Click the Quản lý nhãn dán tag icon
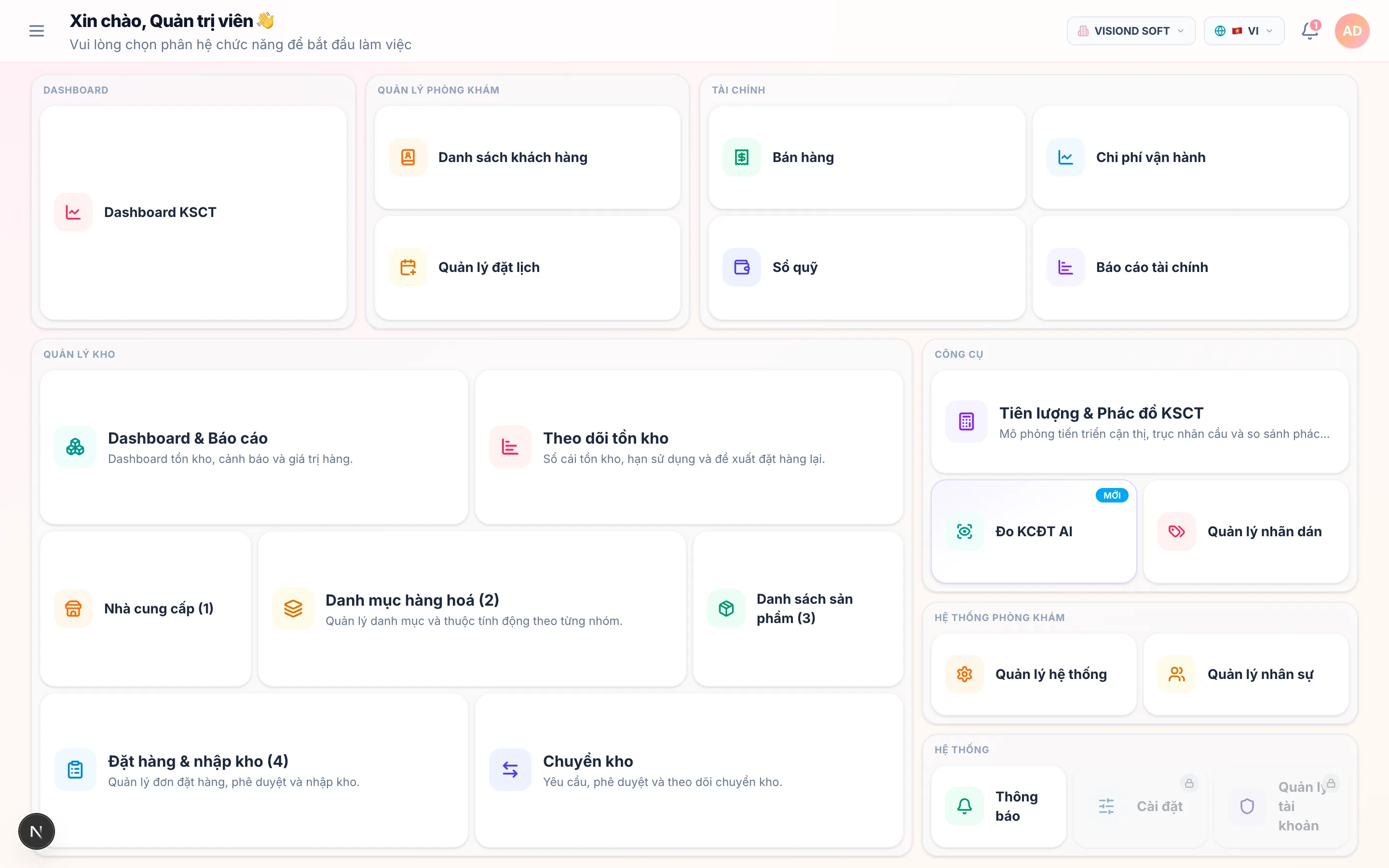The image size is (1389, 868). pyautogui.click(x=1177, y=531)
